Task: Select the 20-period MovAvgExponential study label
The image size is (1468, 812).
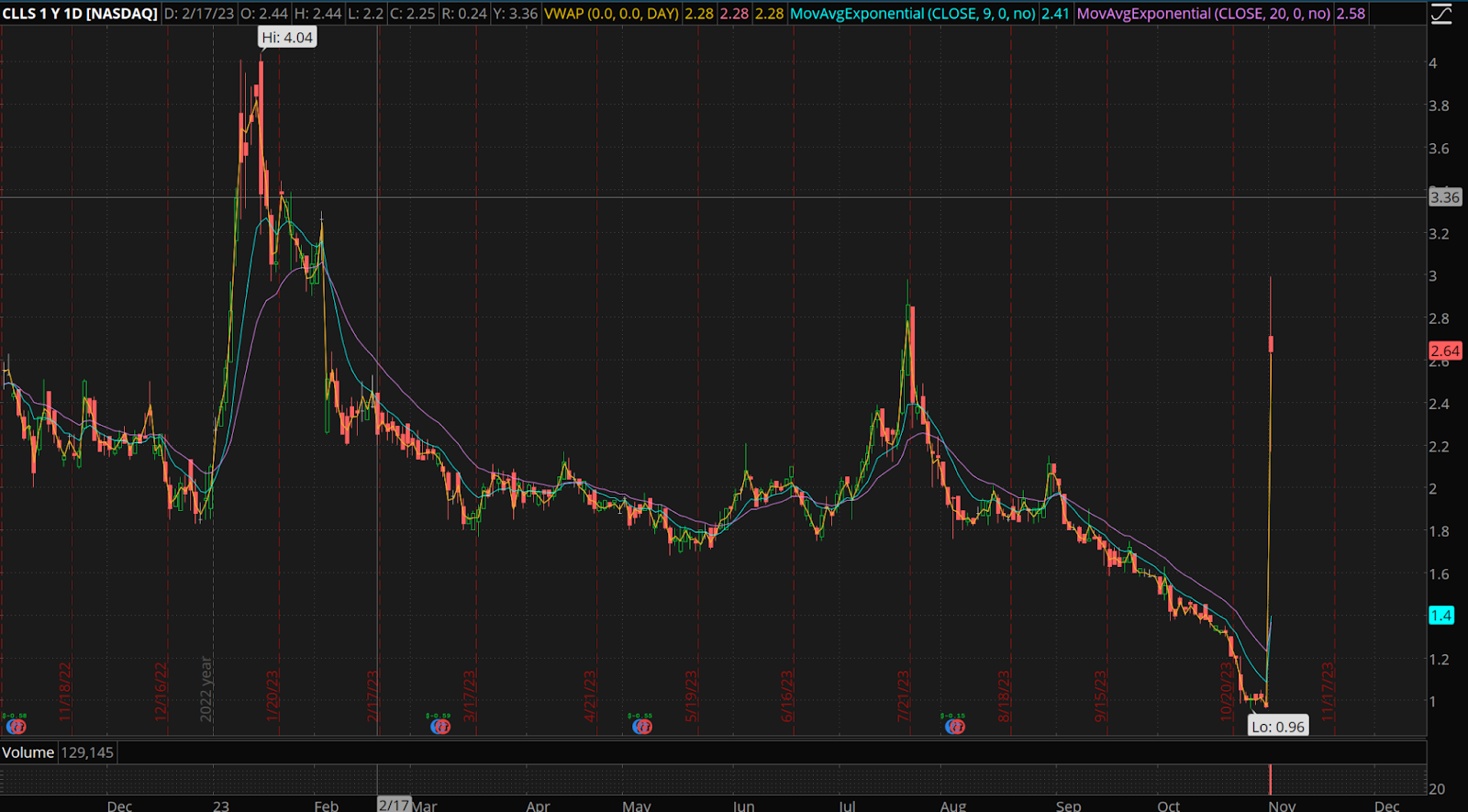Action: (1203, 14)
